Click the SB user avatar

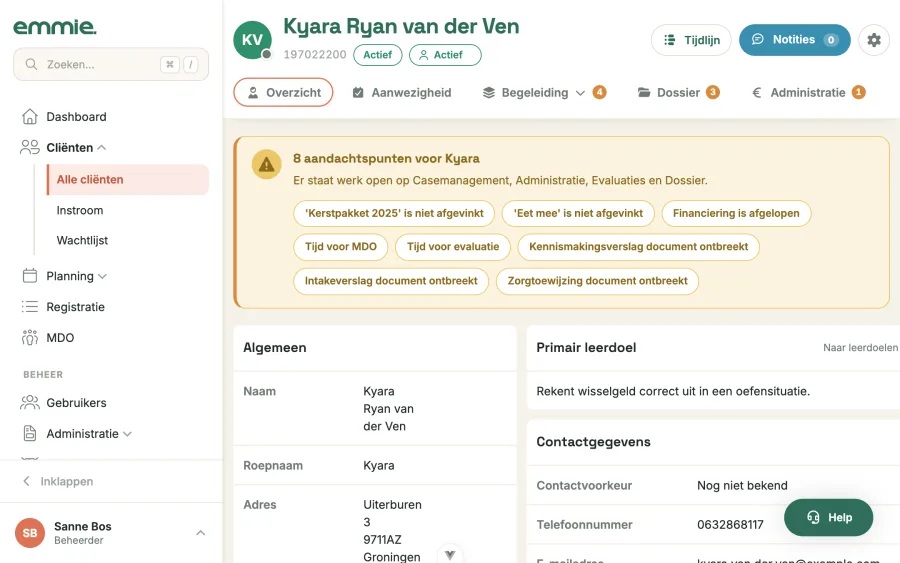tap(30, 533)
